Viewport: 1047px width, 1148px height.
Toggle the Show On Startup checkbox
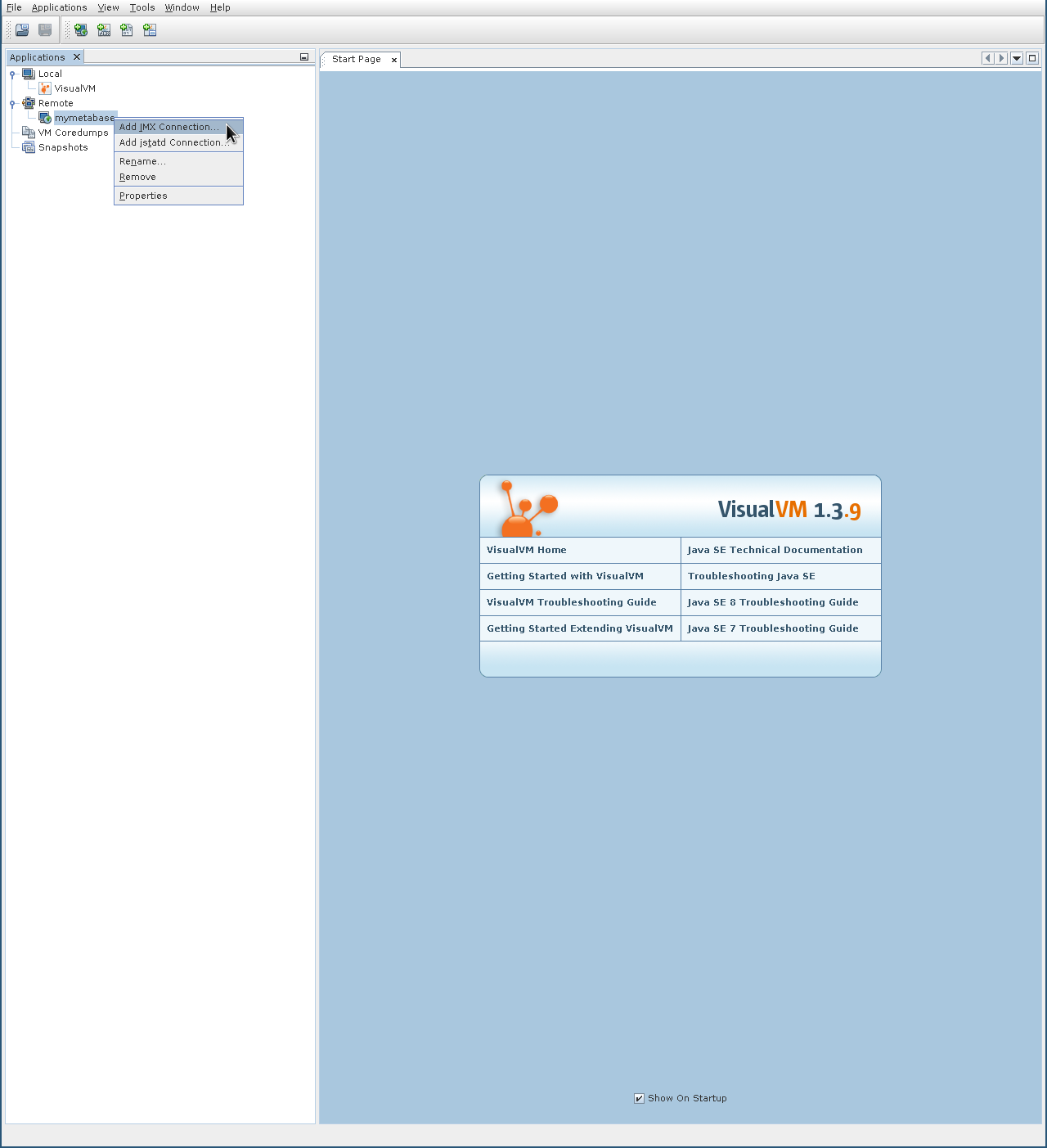639,1098
